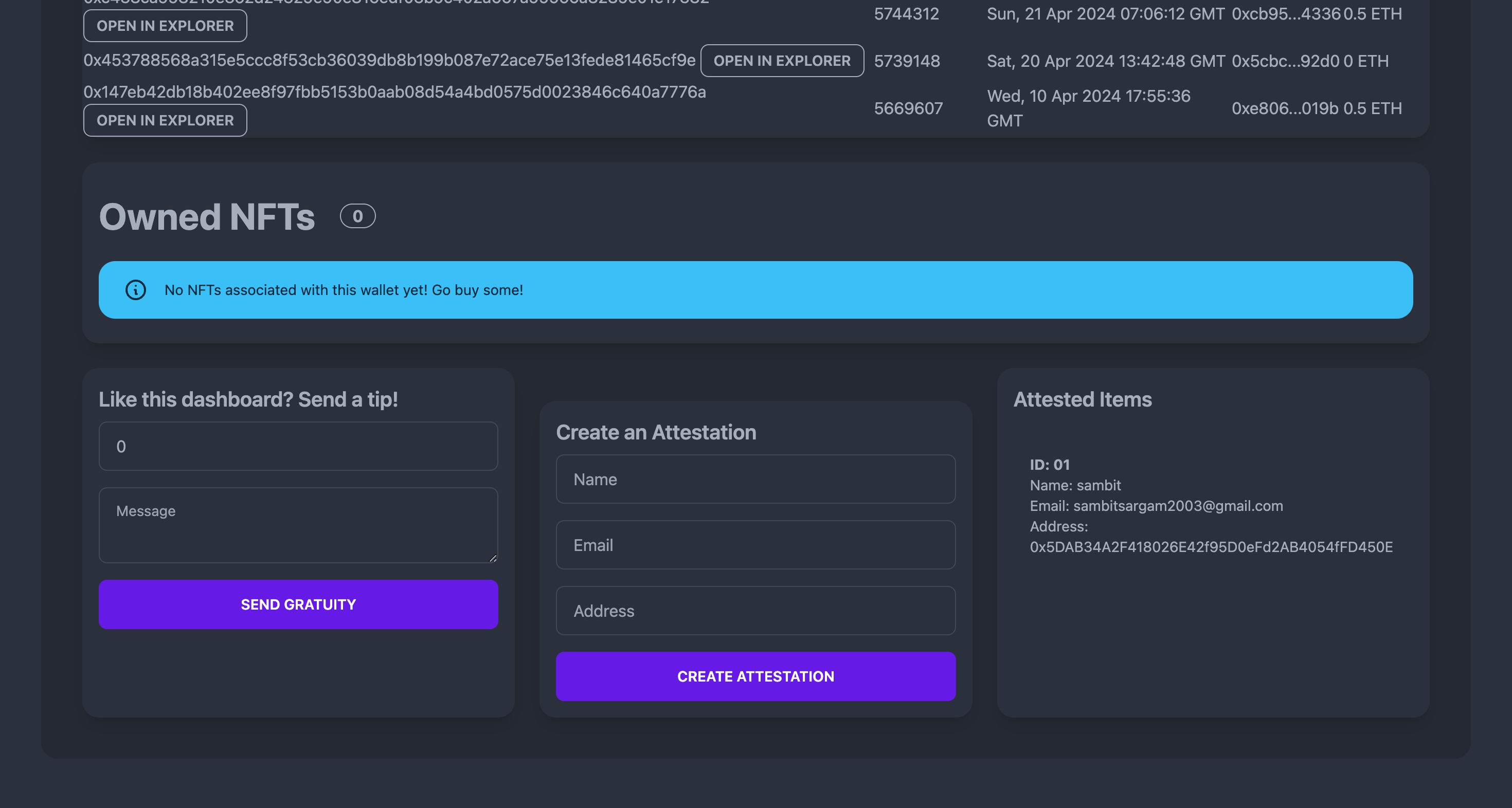Open in explorer for block 5744312 transaction

coord(165,26)
